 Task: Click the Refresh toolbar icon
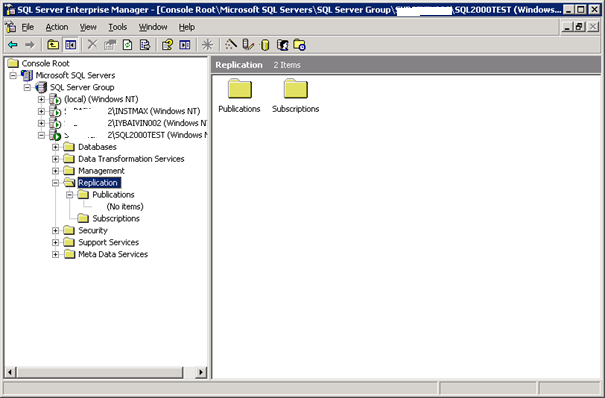coord(127,45)
